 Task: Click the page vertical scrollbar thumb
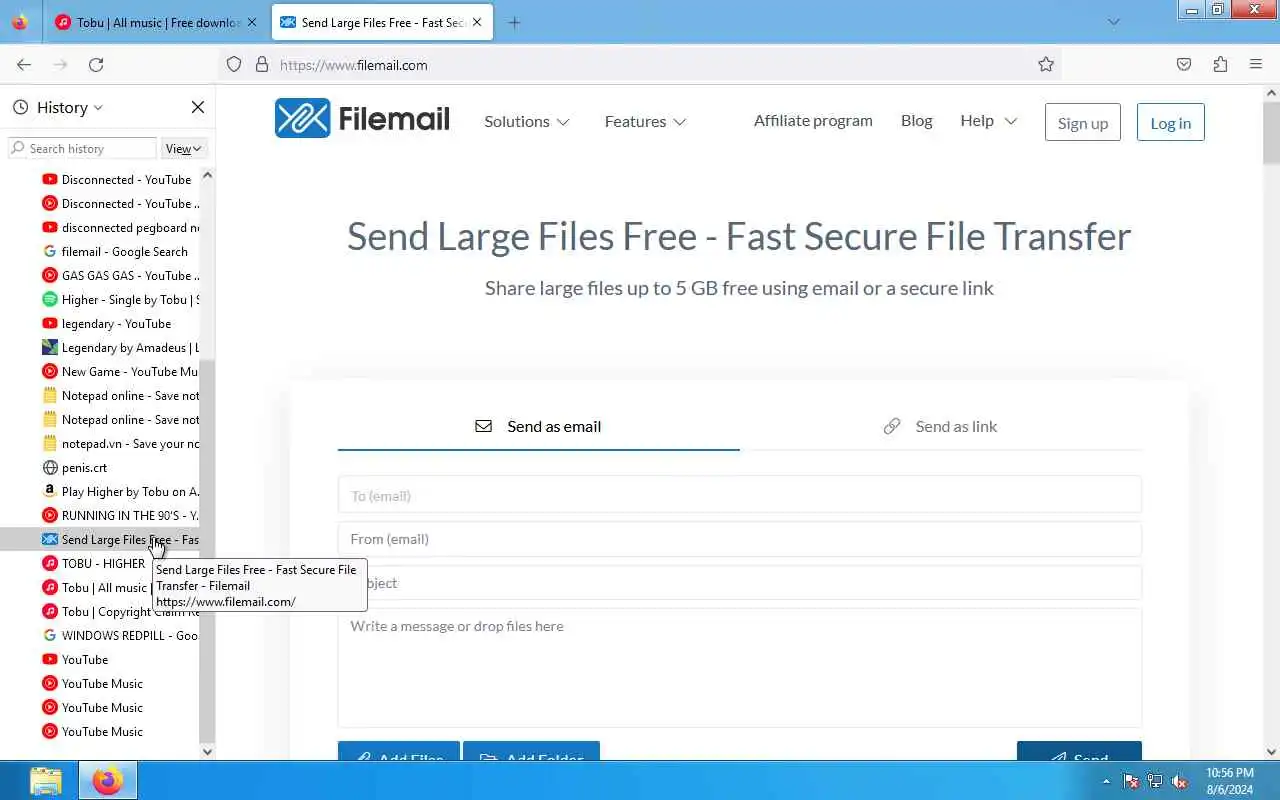click(1272, 133)
